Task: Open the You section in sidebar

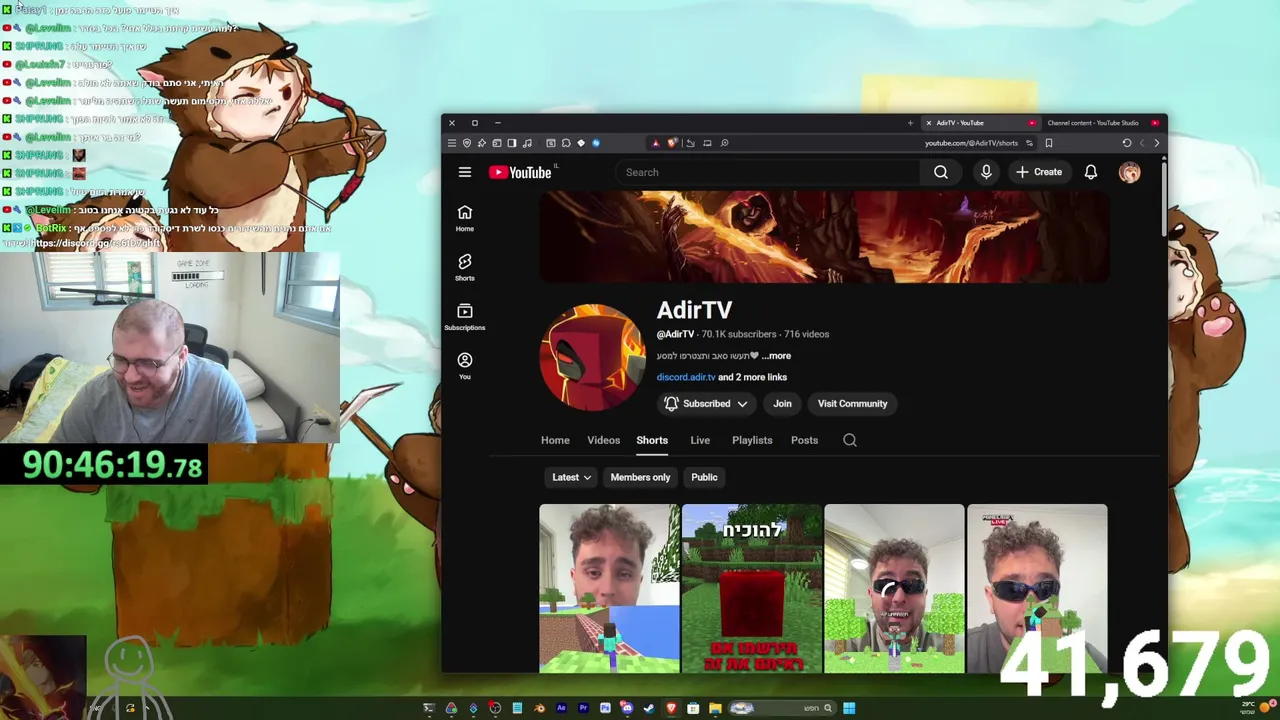Action: point(465,365)
